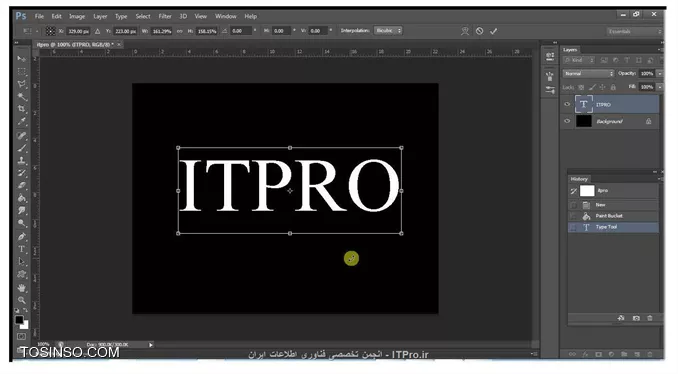Click the Background layer black thumbnail

(583, 121)
